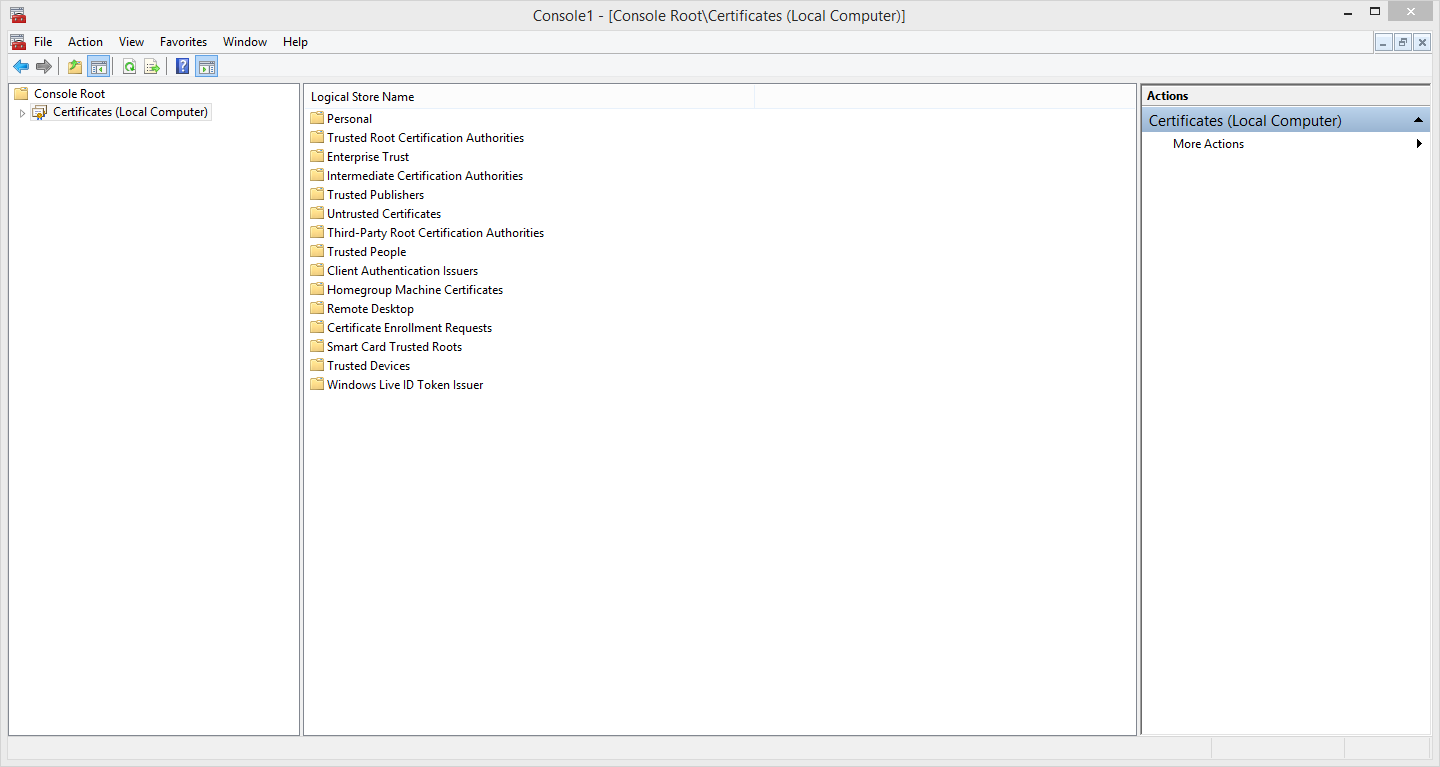Click the MMC toolbox icon beside File menu

(x=17, y=42)
